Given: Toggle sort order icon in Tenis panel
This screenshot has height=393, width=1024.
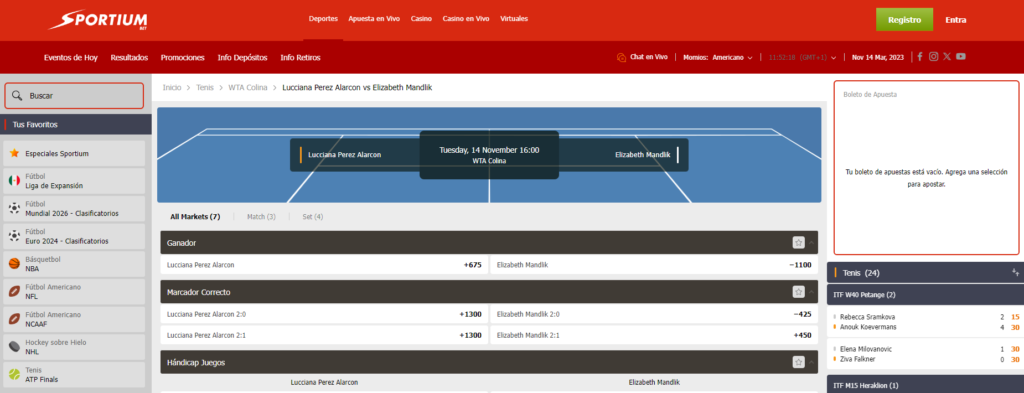Looking at the screenshot, I should coord(1015,272).
